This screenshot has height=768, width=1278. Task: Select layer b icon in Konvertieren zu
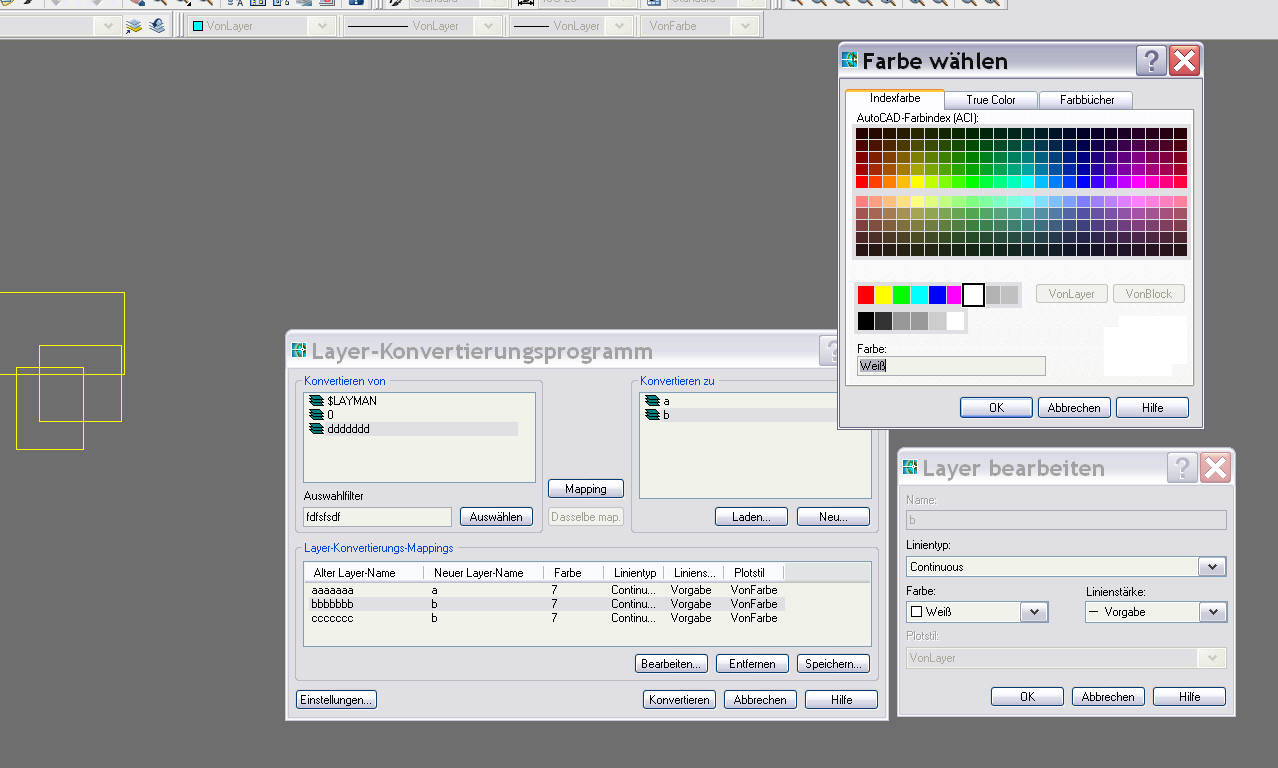pyautogui.click(x=653, y=415)
